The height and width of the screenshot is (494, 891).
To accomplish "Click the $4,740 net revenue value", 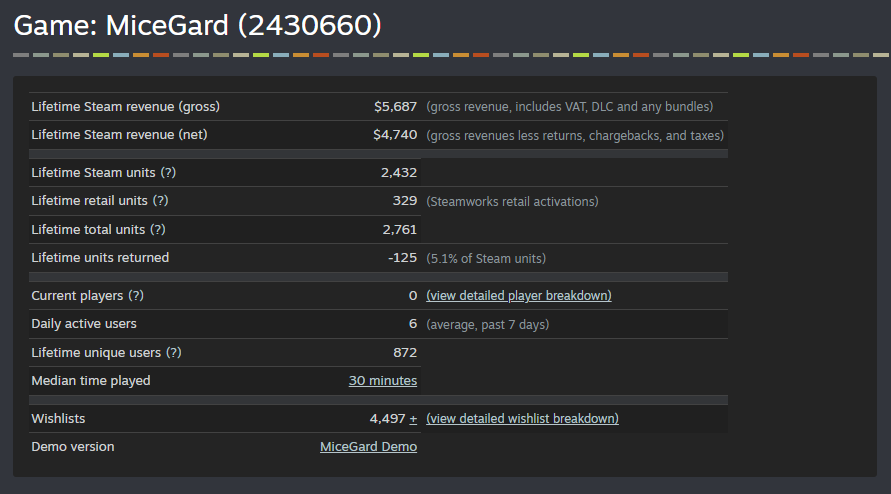I will click(x=395, y=135).
